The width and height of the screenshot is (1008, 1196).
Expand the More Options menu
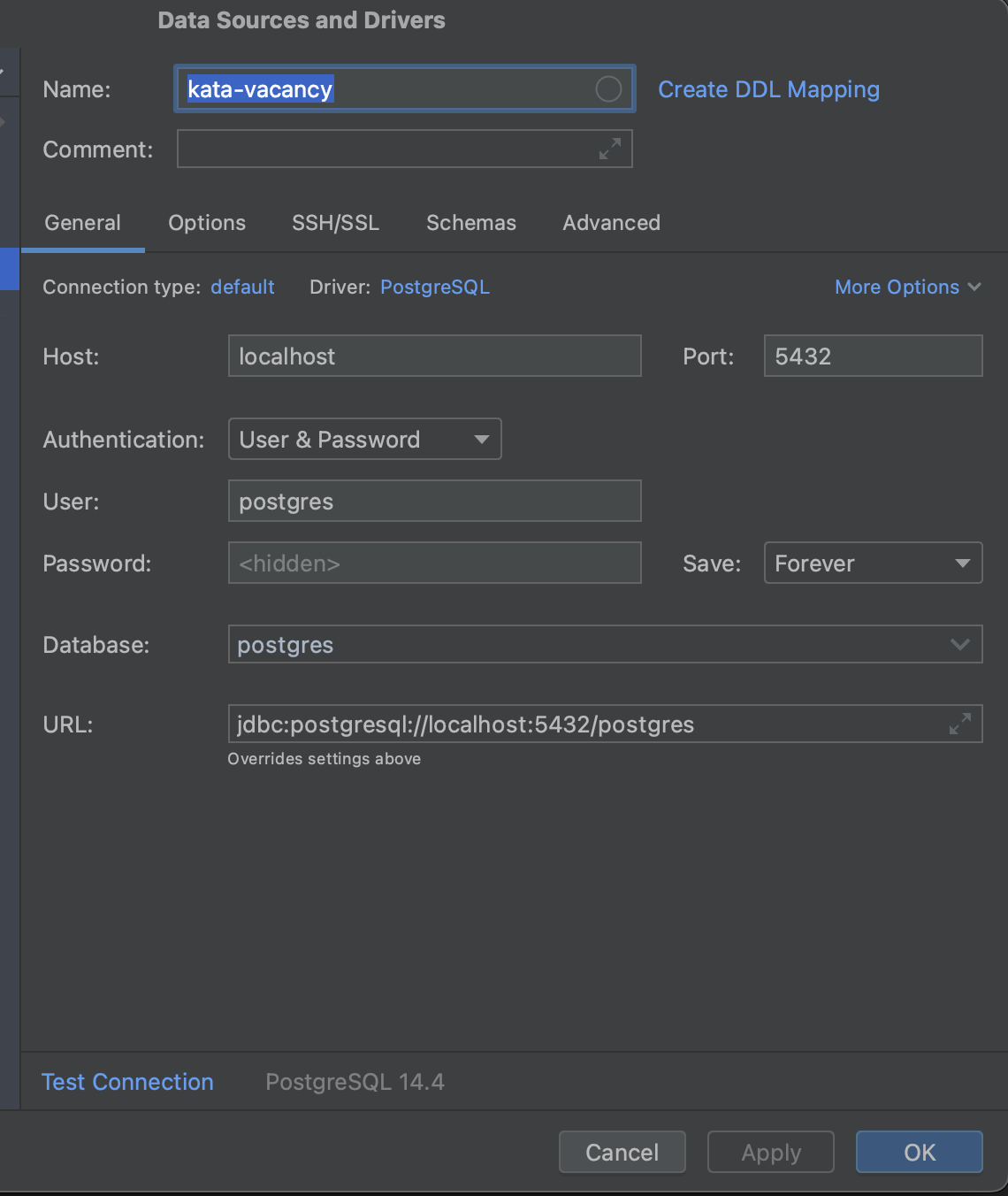907,287
